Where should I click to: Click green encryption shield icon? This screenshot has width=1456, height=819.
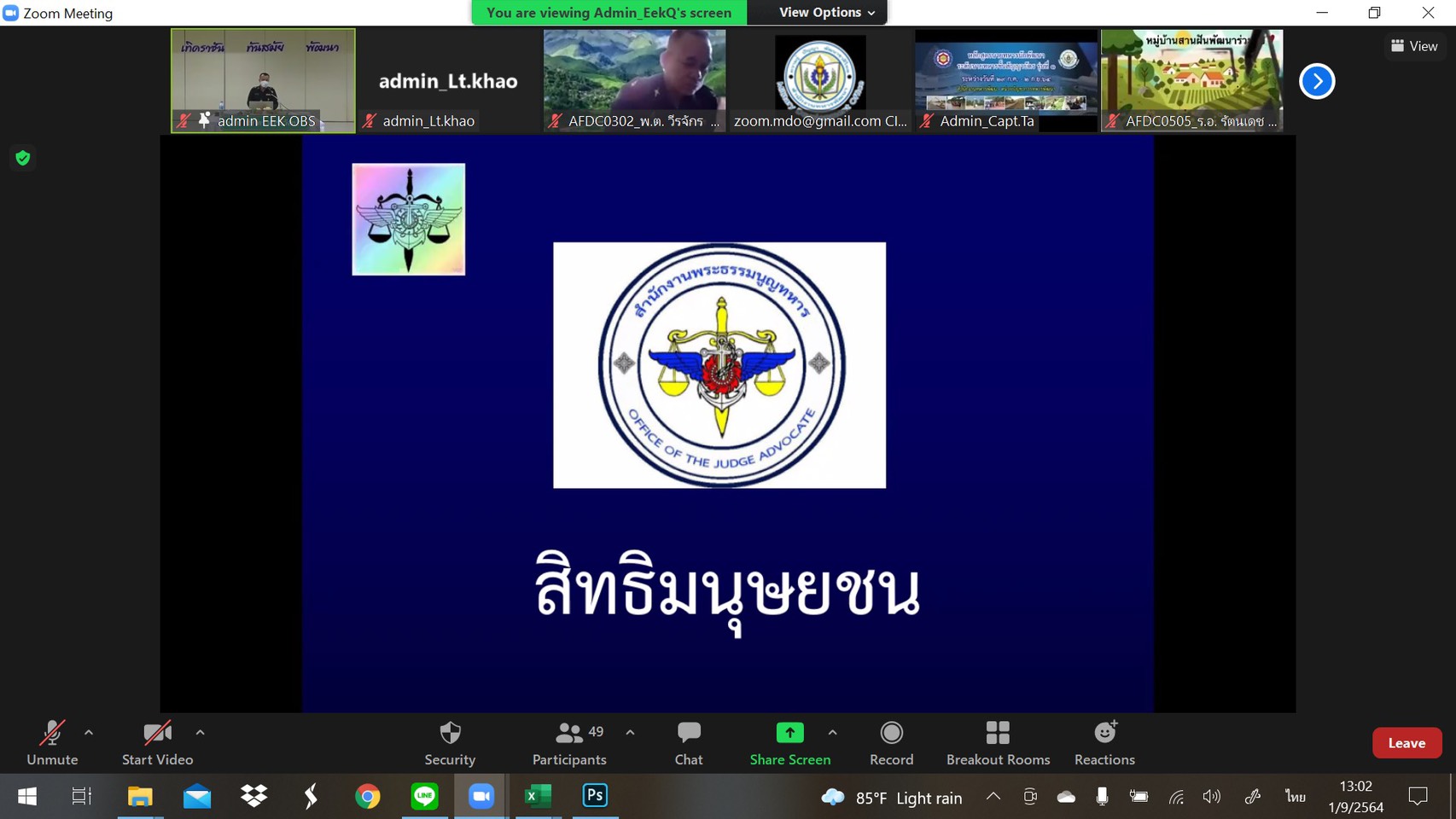pos(23,158)
